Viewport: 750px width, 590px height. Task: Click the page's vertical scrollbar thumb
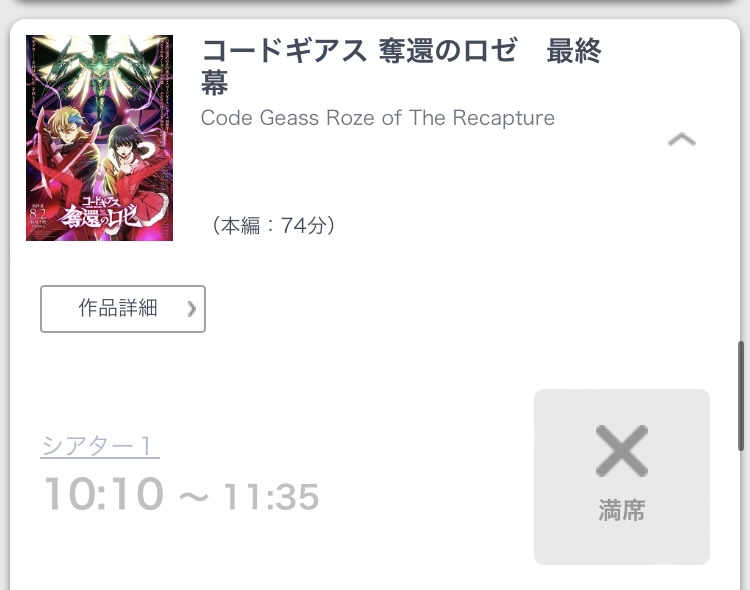point(741,396)
